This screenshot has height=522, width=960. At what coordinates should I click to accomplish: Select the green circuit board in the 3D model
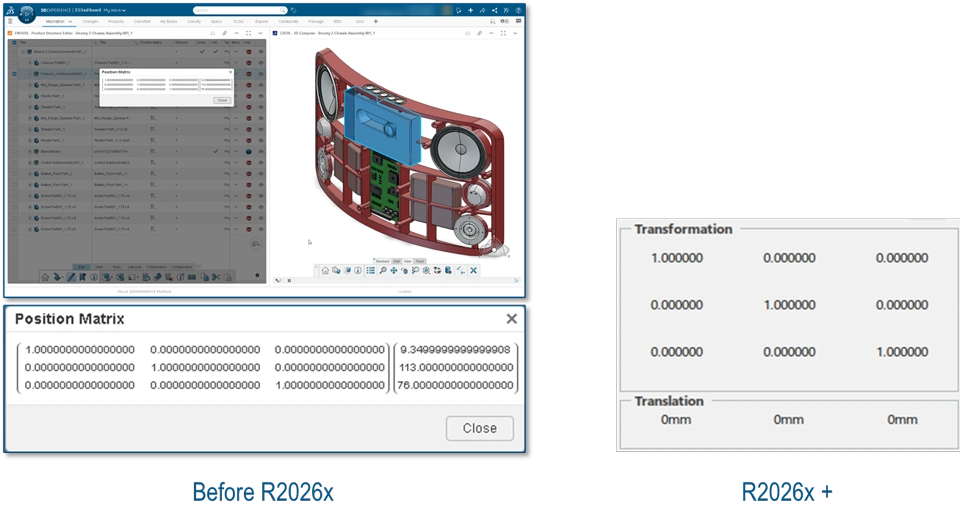pos(384,184)
